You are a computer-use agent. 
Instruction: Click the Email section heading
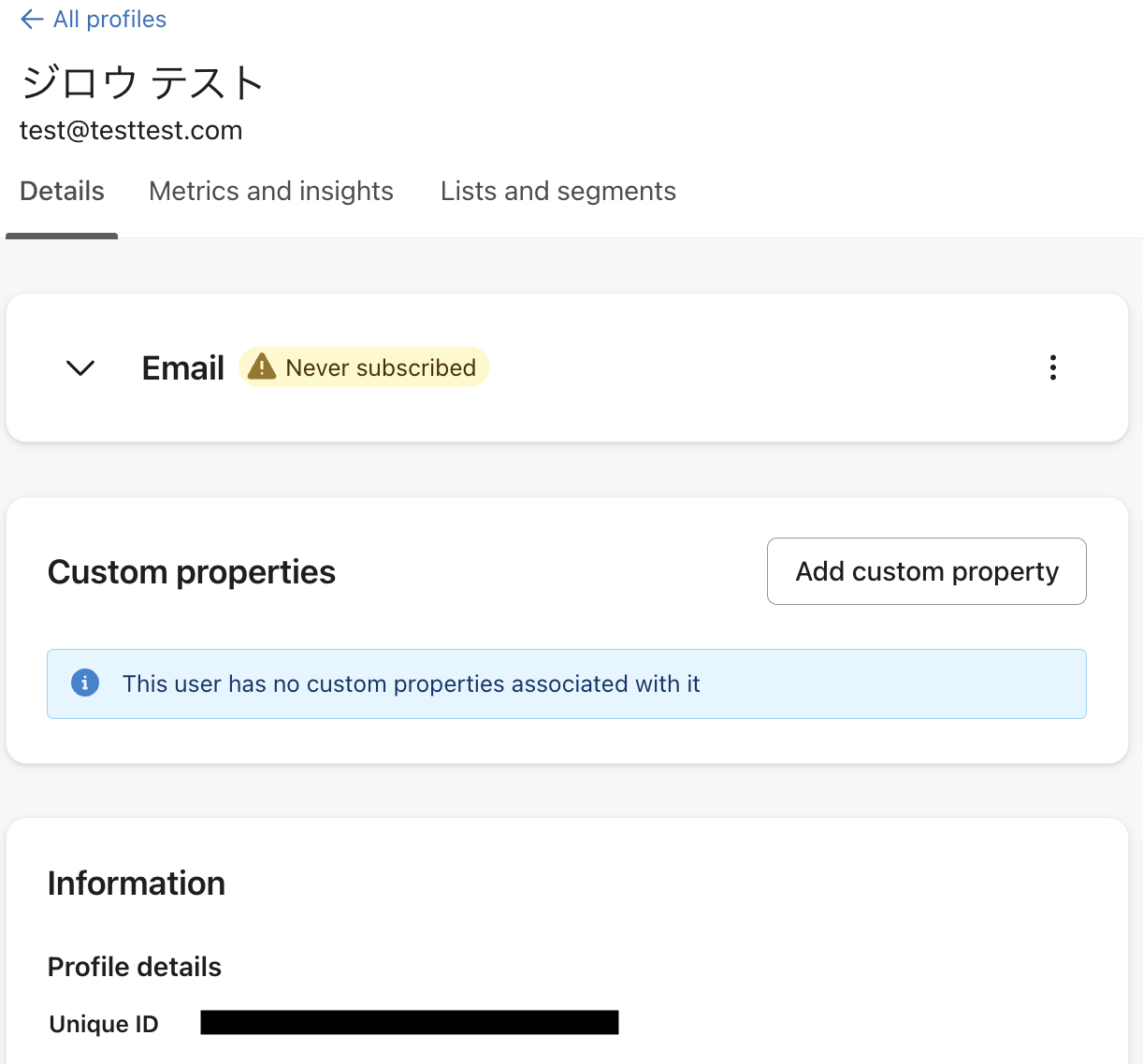pos(183,368)
